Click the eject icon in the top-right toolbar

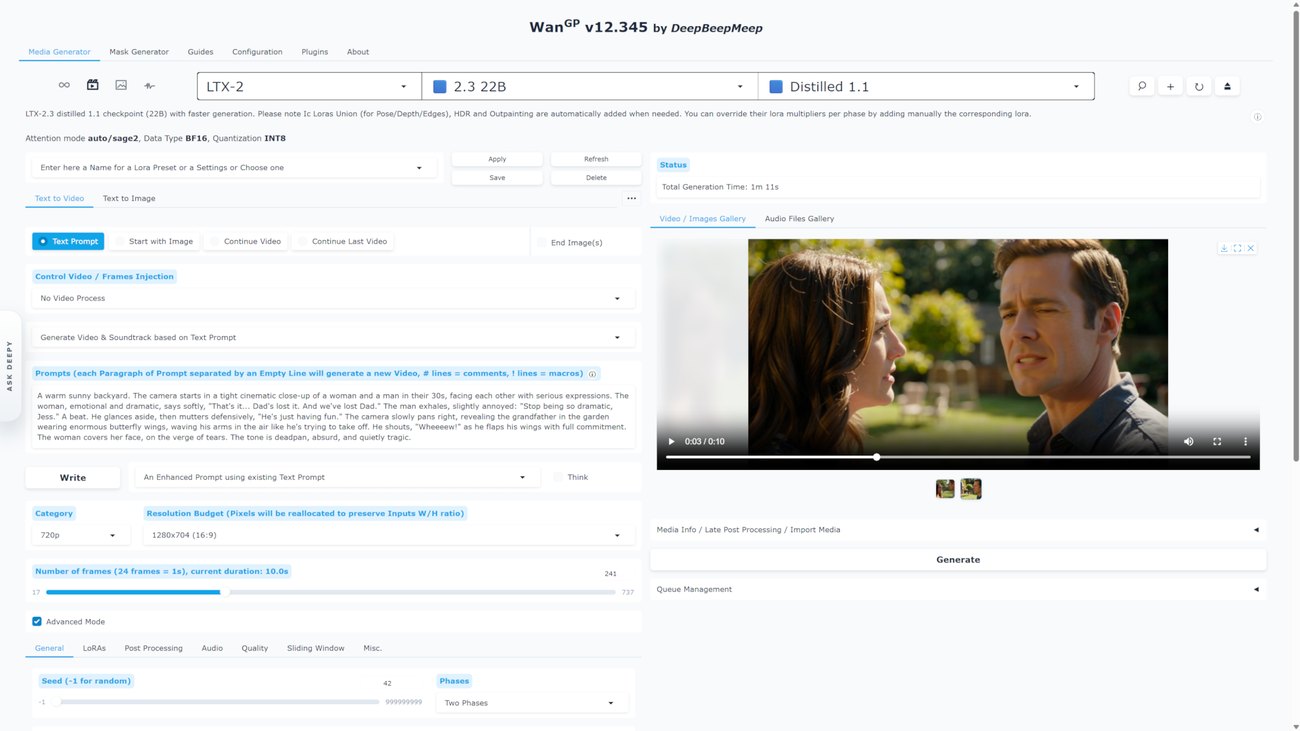coord(1227,86)
